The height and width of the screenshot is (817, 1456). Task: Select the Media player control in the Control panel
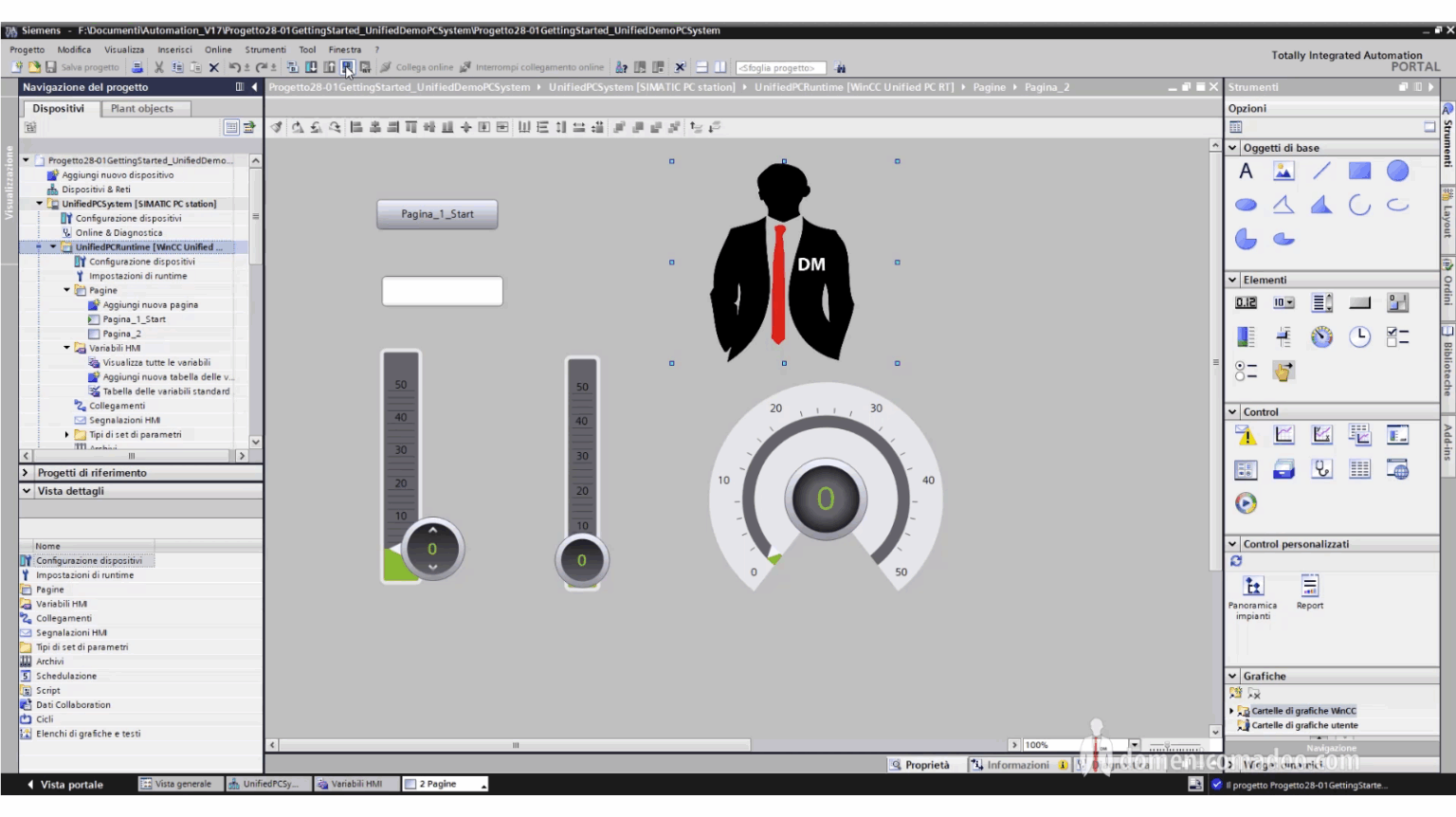(1246, 503)
